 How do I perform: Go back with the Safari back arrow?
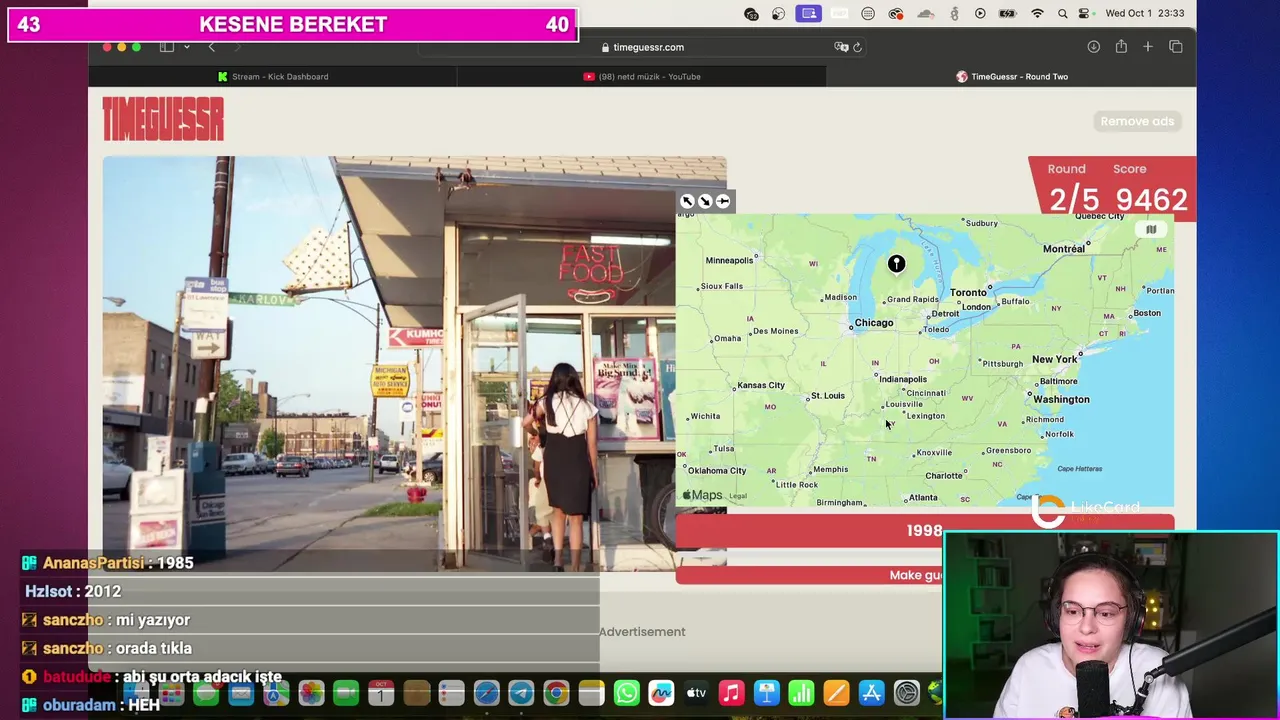click(x=211, y=47)
